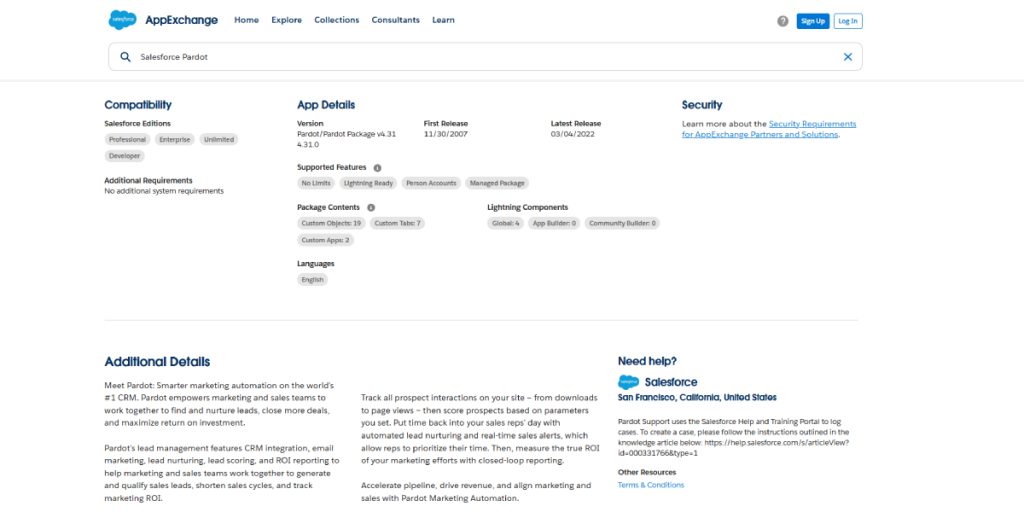Image resolution: width=1024 pixels, height=512 pixels.
Task: Open the help question mark icon
Action: pos(782,21)
